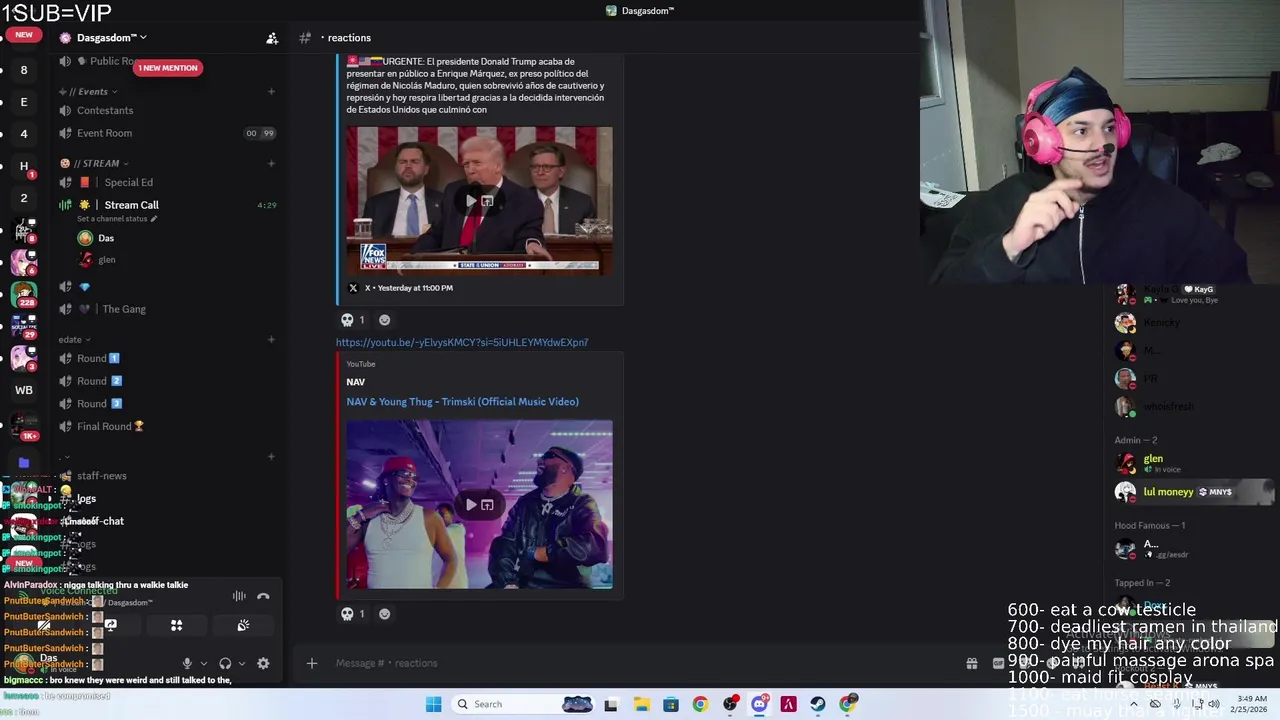Open server folder labeled H
The height and width of the screenshot is (720, 1280).
point(24,166)
